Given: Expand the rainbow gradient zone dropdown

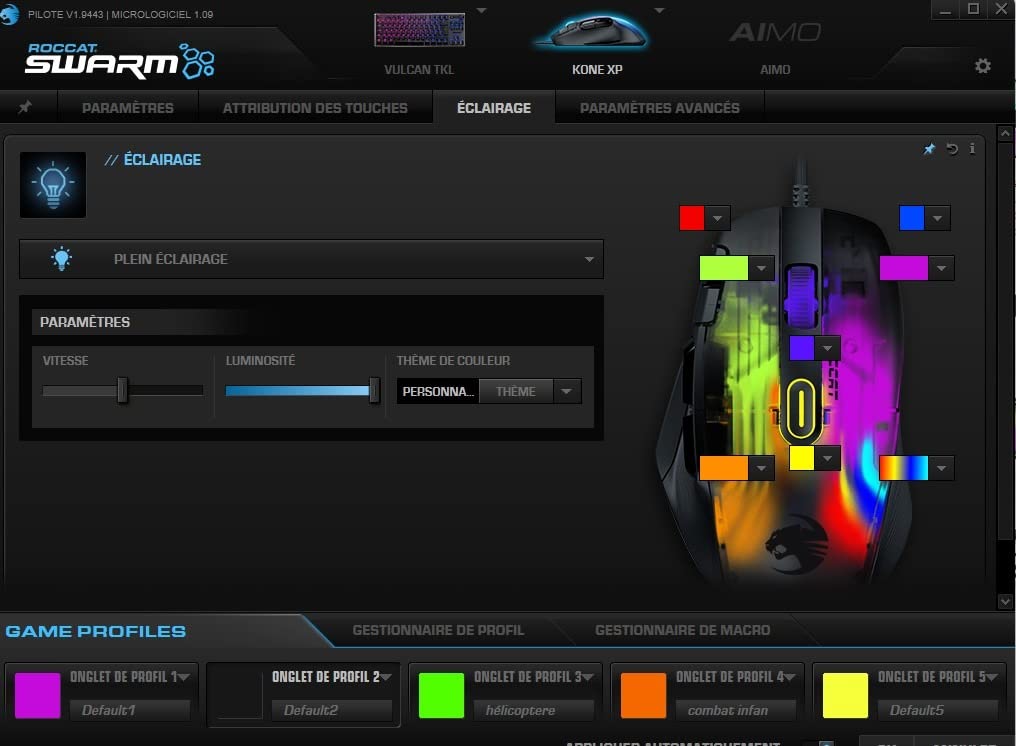Looking at the screenshot, I should point(941,468).
